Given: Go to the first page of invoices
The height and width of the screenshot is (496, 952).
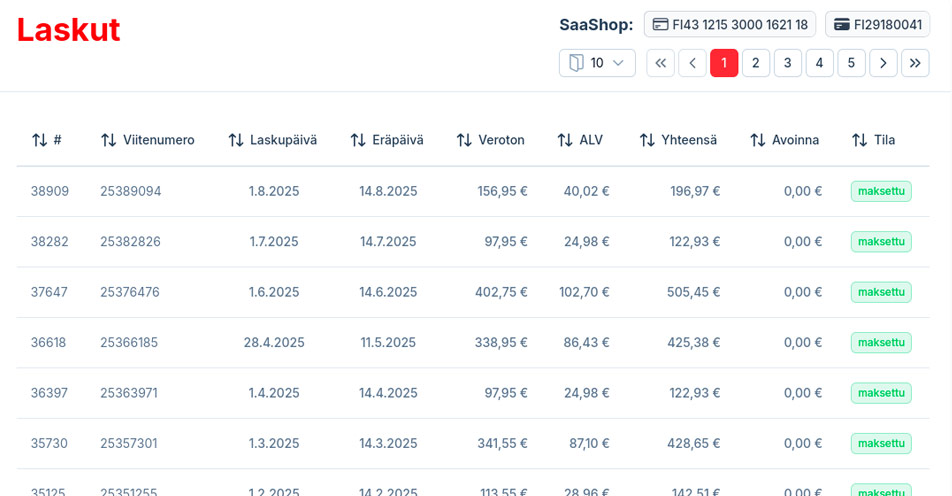Looking at the screenshot, I should tap(660, 63).
